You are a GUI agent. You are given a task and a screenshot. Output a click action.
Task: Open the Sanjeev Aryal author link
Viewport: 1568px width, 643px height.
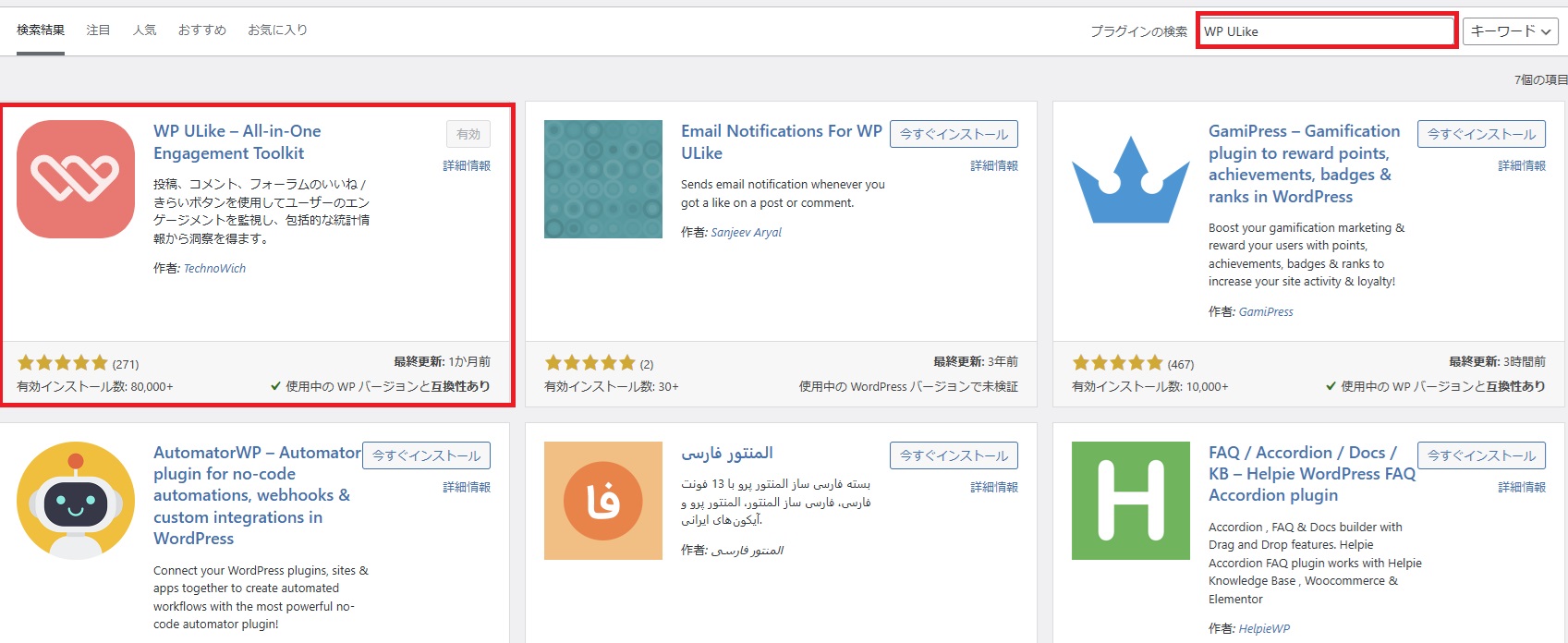[x=746, y=233]
